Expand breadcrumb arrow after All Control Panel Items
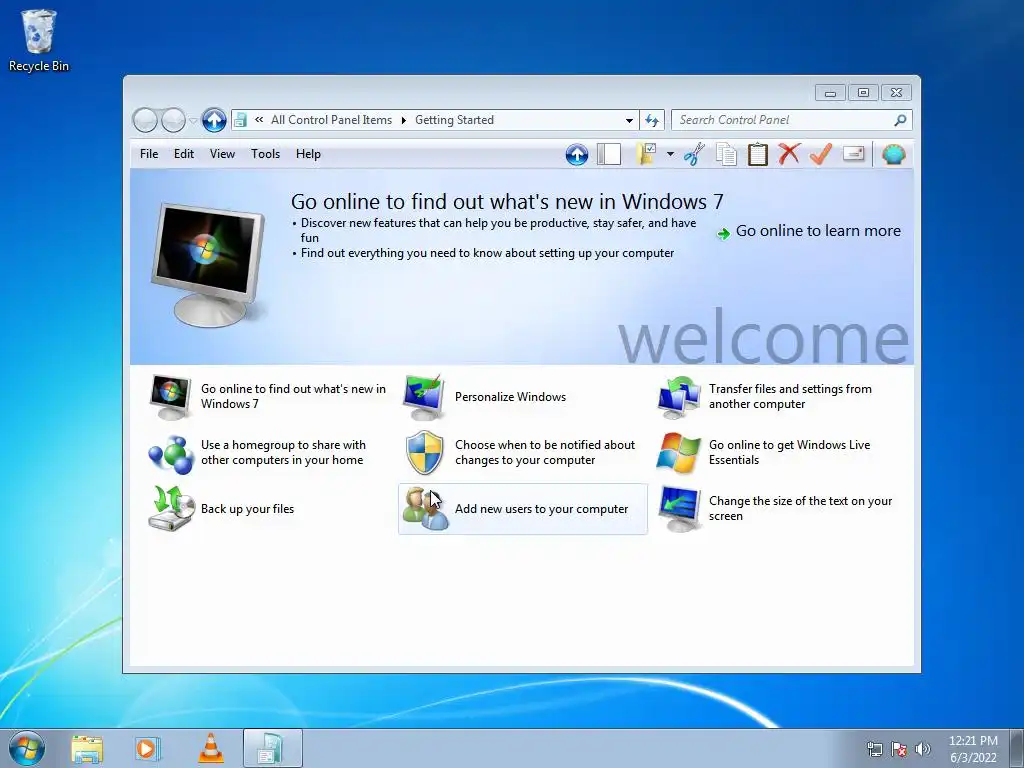The height and width of the screenshot is (768, 1024). pyautogui.click(x=404, y=120)
